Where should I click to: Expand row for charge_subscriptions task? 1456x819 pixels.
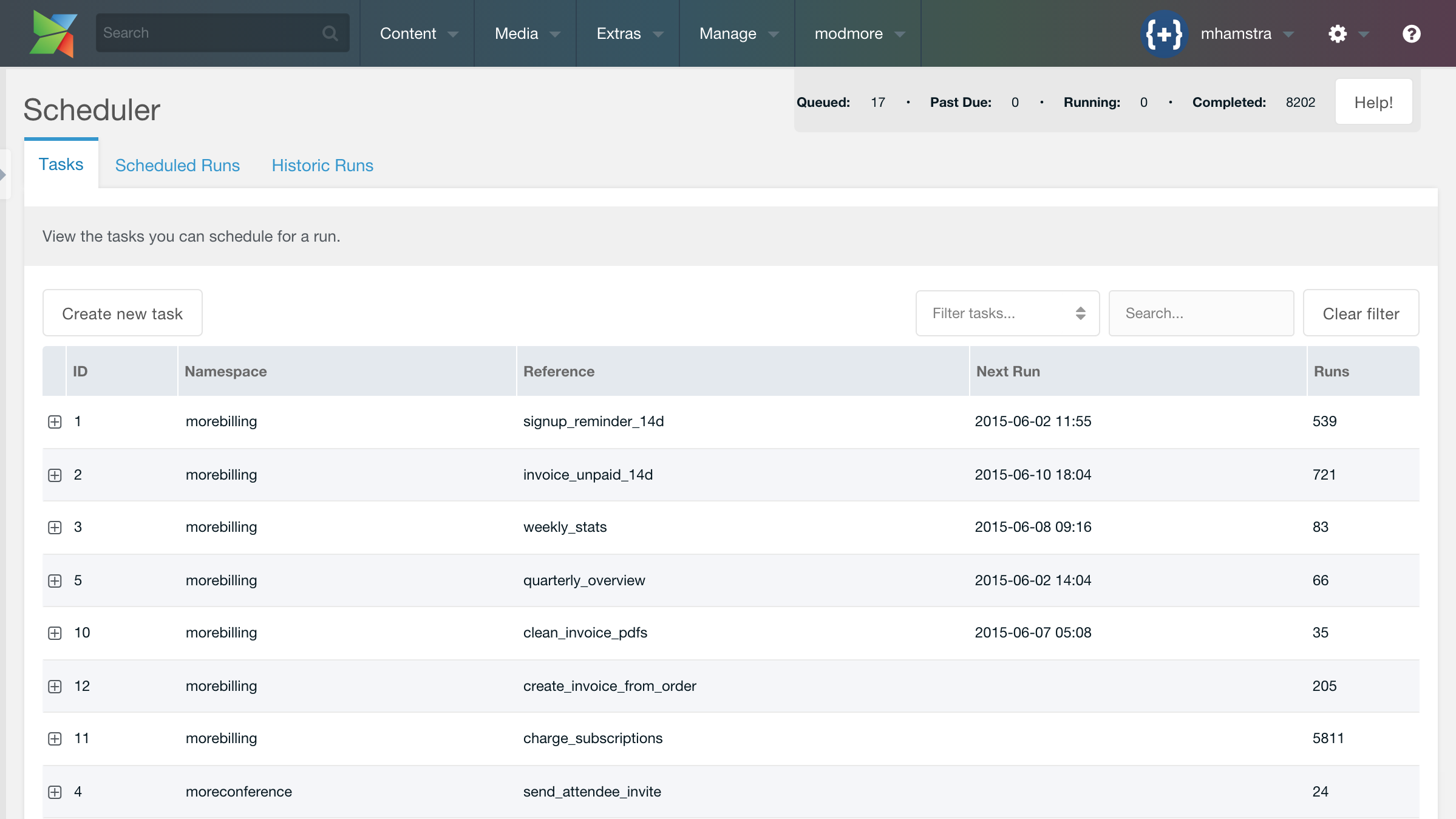[x=55, y=738]
